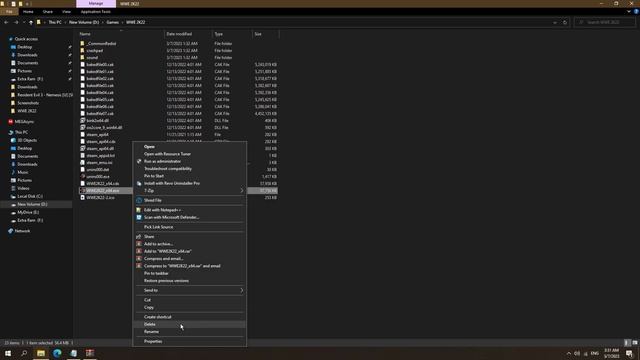Click the Up one level arrow
This screenshot has width=640, height=360.
click(x=31, y=22)
